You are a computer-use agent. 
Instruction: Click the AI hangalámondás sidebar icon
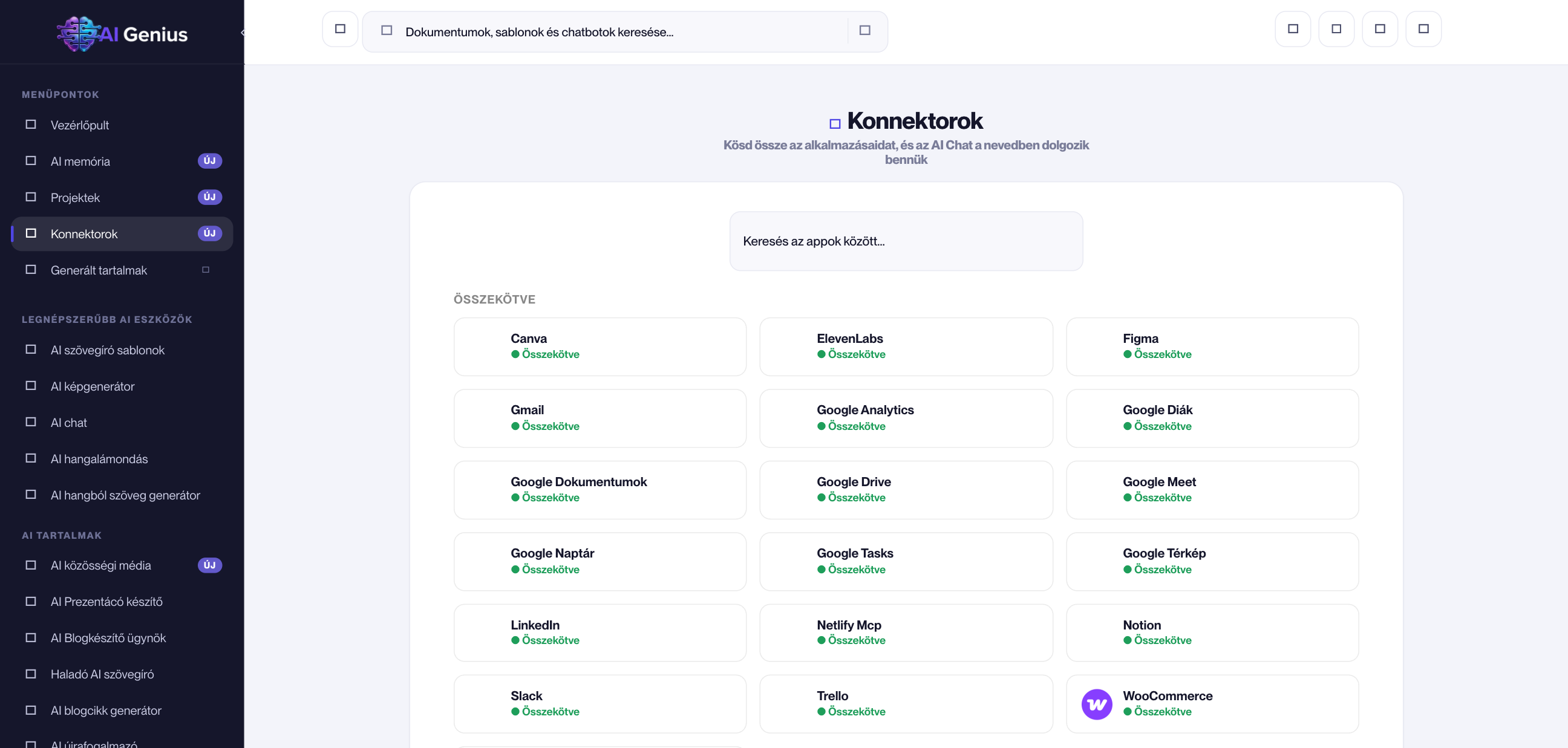coord(31,458)
